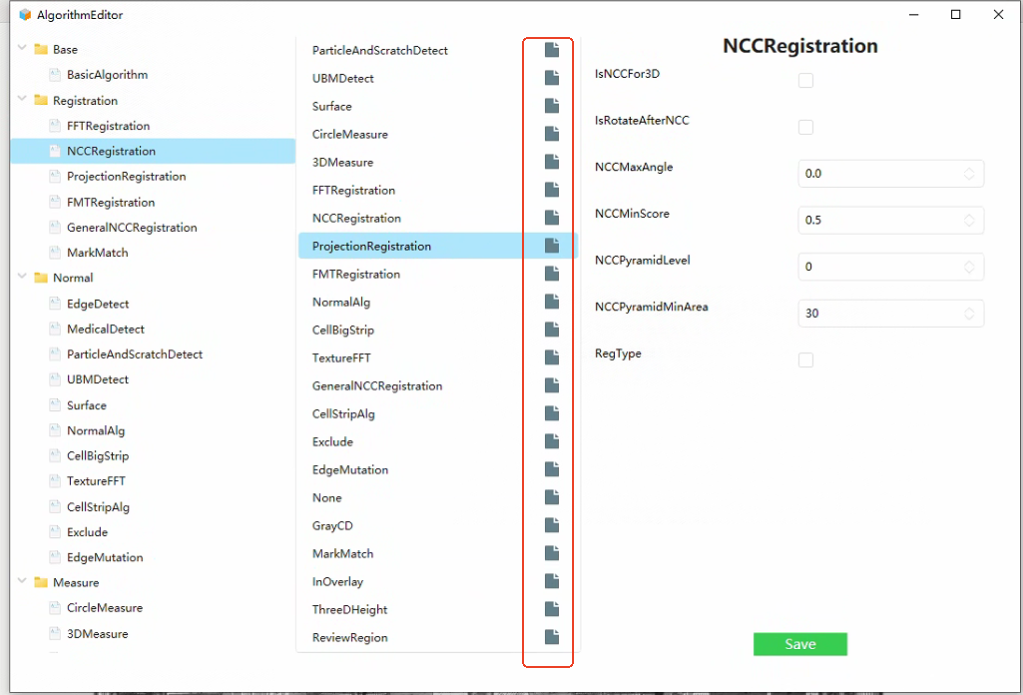Screen dimensions: 1023x695
Task: Select BasicAlgorithm in the tree
Action: (x=107, y=74)
